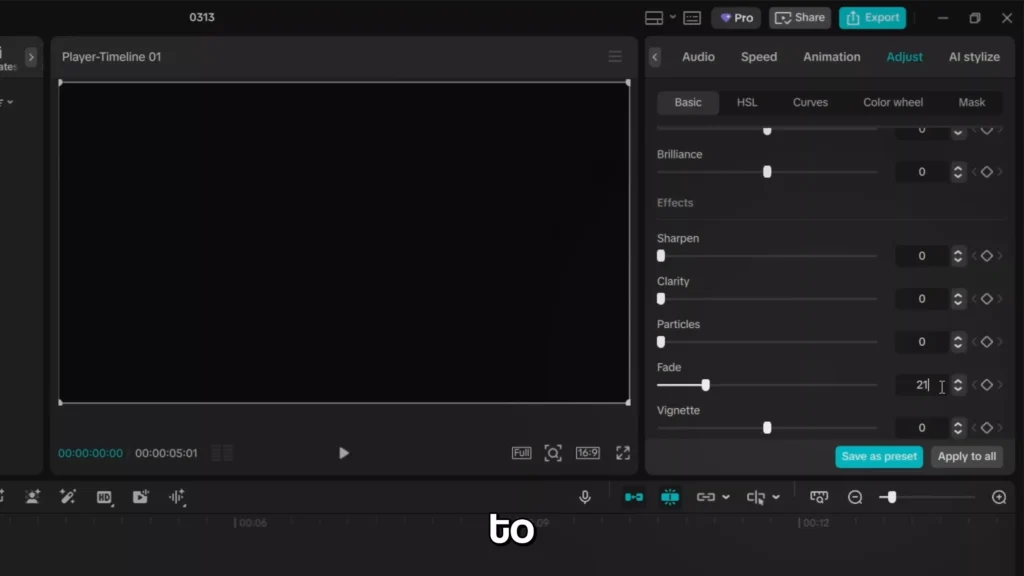Toggle the keyframe diamond for Vignette
The height and width of the screenshot is (576, 1024).
(987, 428)
